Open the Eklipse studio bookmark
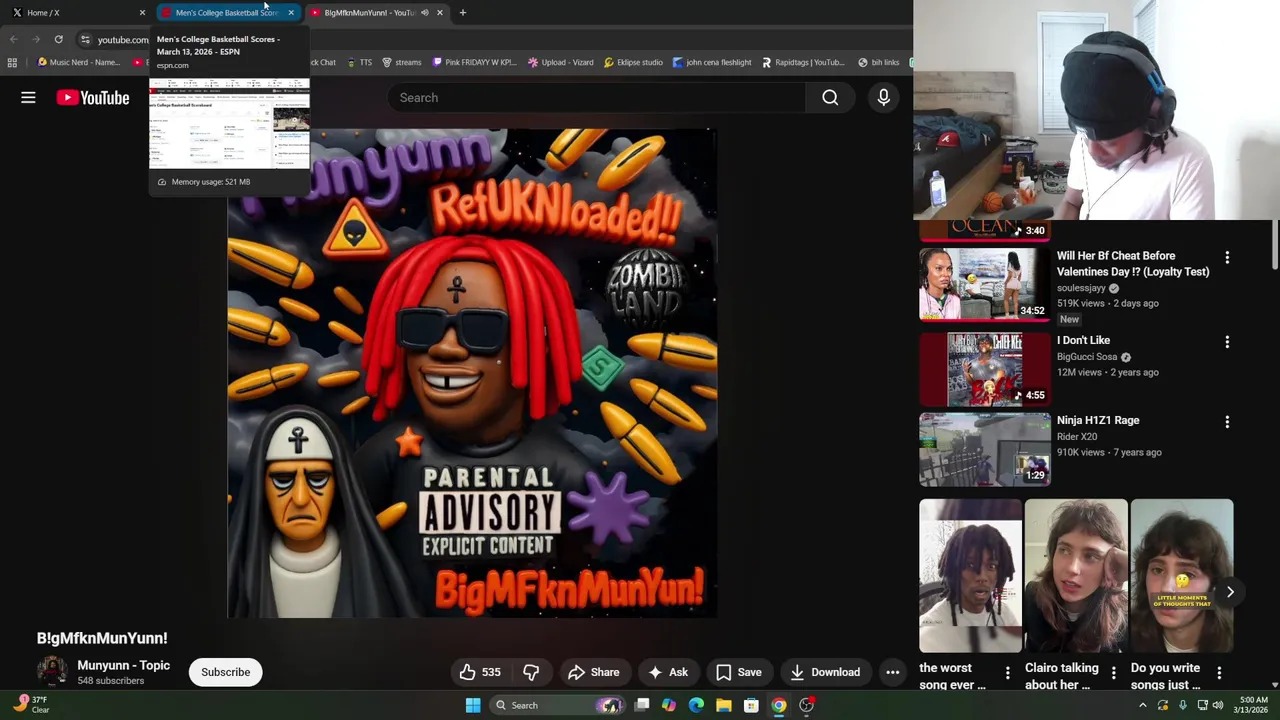1280x720 pixels. click(x=633, y=62)
